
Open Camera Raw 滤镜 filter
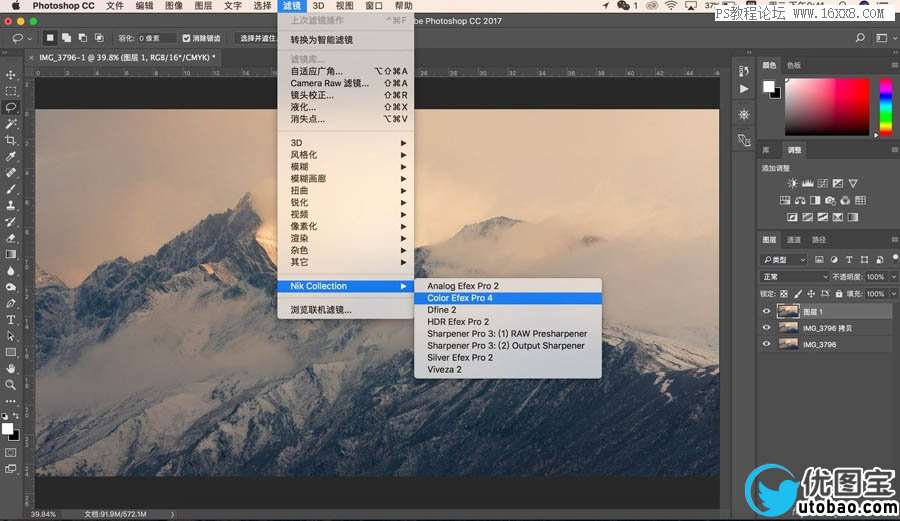345,83
